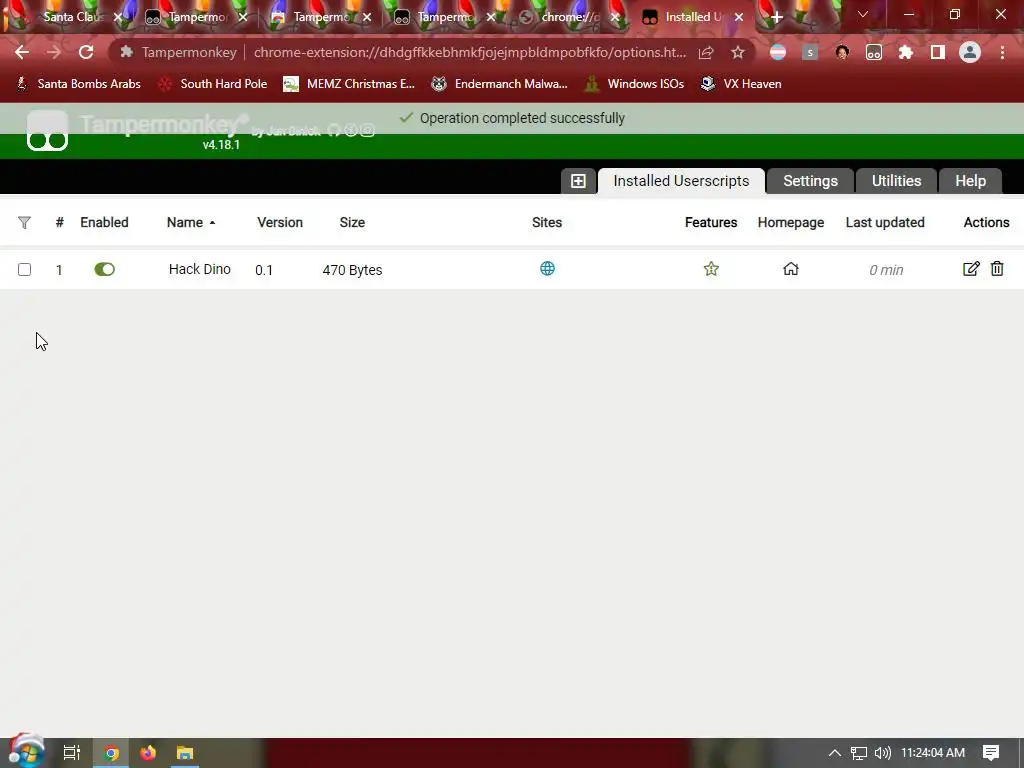This screenshot has height=768, width=1024.
Task: Sort by Size column header
Action: pos(351,223)
